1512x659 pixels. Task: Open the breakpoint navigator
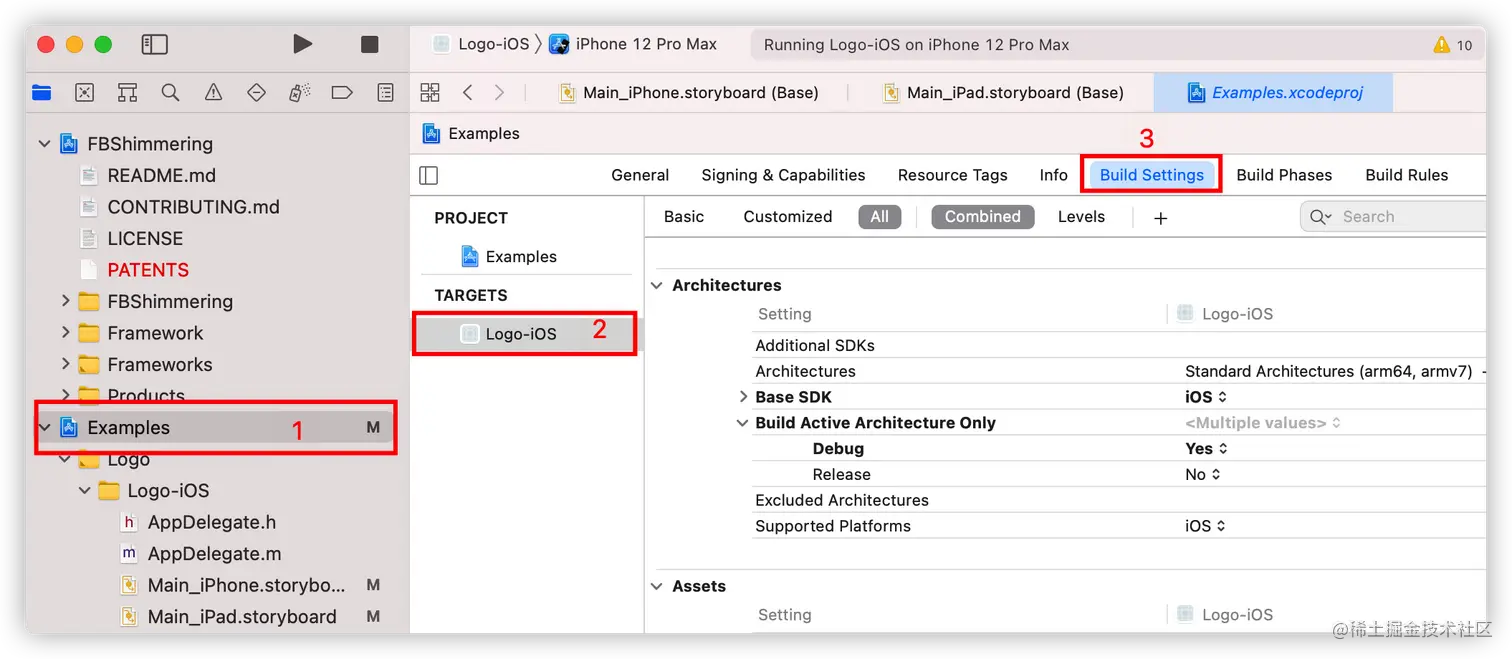(x=342, y=93)
